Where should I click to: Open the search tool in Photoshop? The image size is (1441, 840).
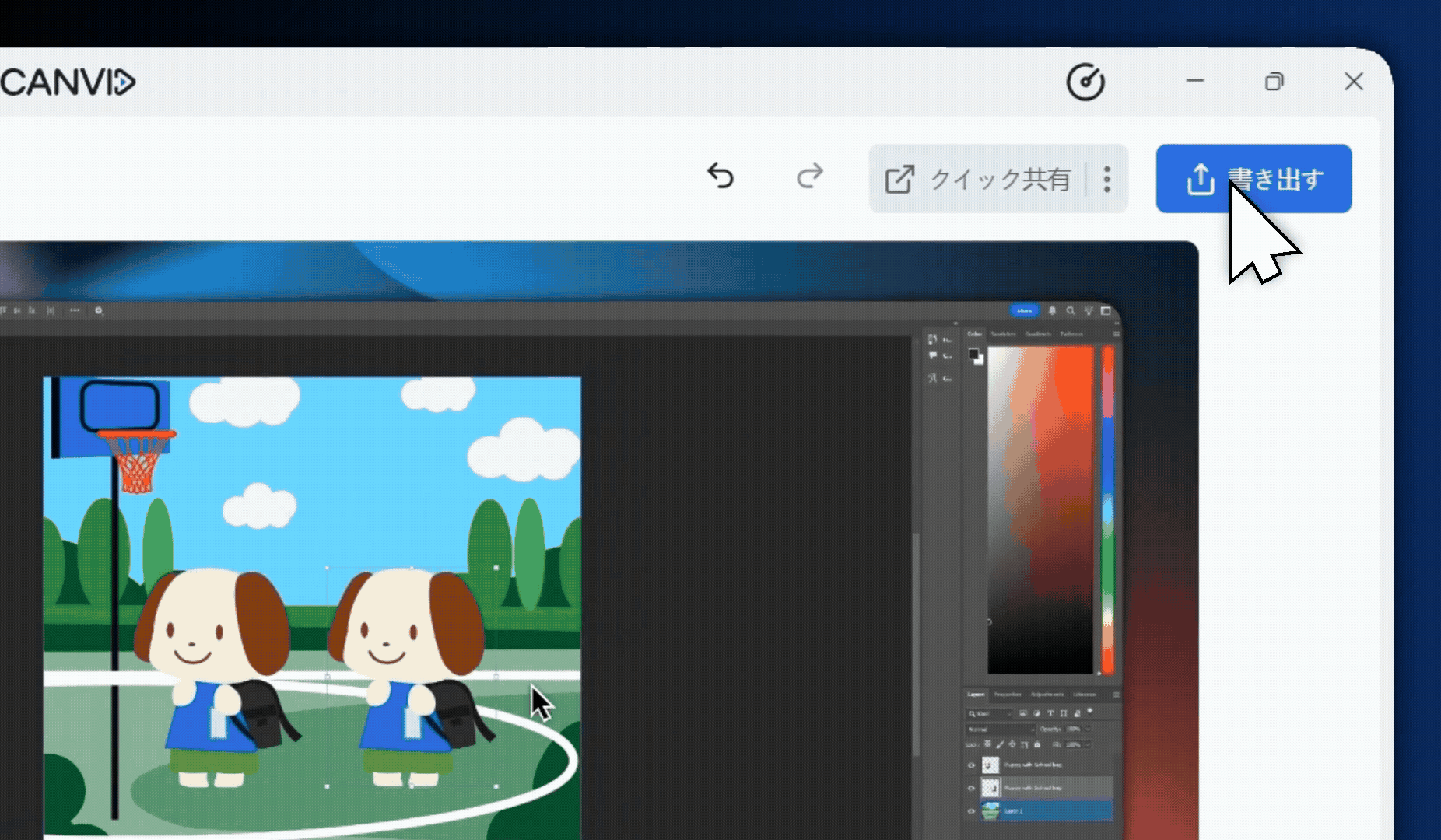[x=1071, y=311]
